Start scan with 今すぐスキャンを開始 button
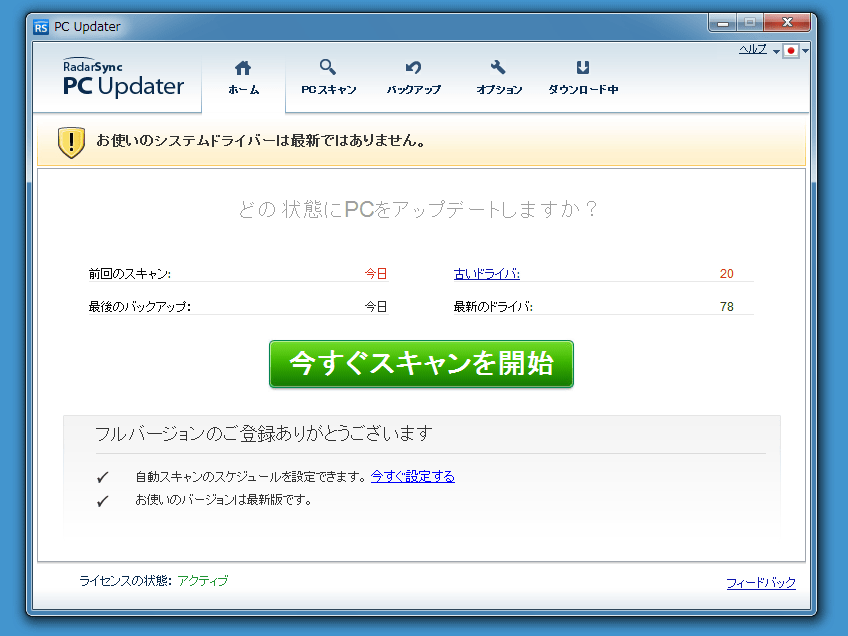Image resolution: width=848 pixels, height=636 pixels. click(421, 364)
